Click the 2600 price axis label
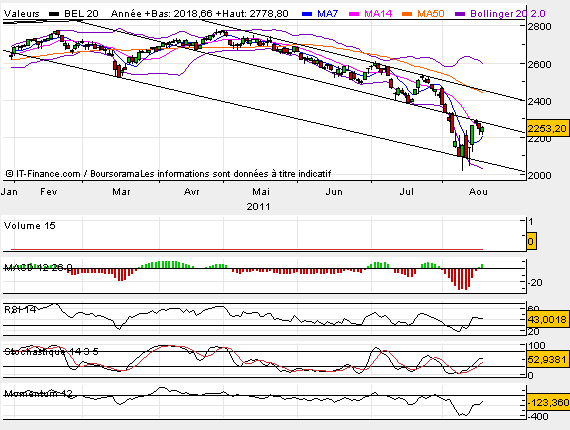 539,64
